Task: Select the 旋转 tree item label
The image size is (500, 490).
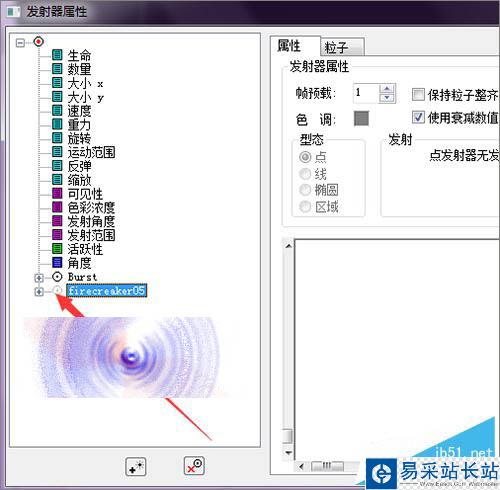Action: [x=79, y=138]
